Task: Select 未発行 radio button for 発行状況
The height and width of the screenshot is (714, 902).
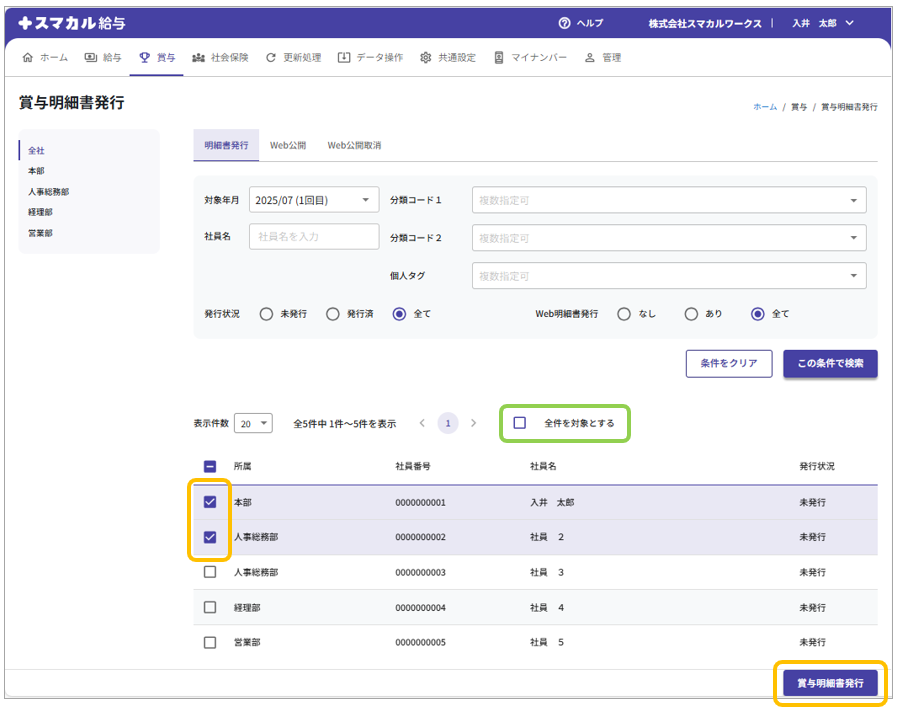Action: (x=266, y=314)
